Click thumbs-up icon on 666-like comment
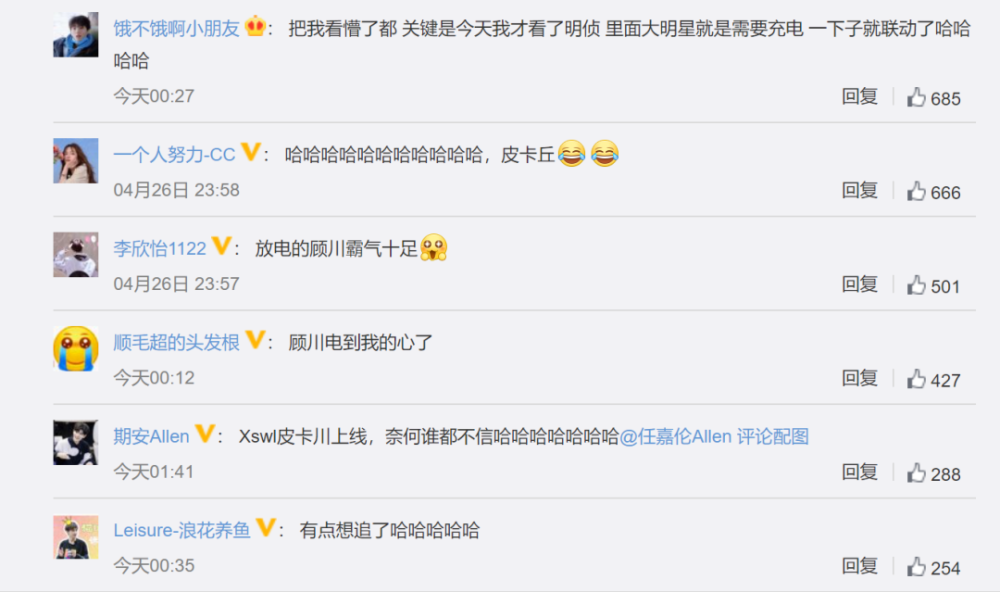This screenshot has width=1000, height=592. point(916,191)
